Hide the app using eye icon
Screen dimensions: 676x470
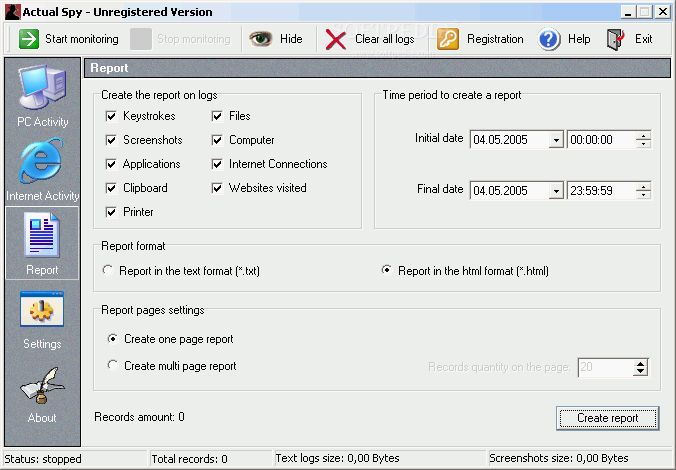pyautogui.click(x=261, y=39)
